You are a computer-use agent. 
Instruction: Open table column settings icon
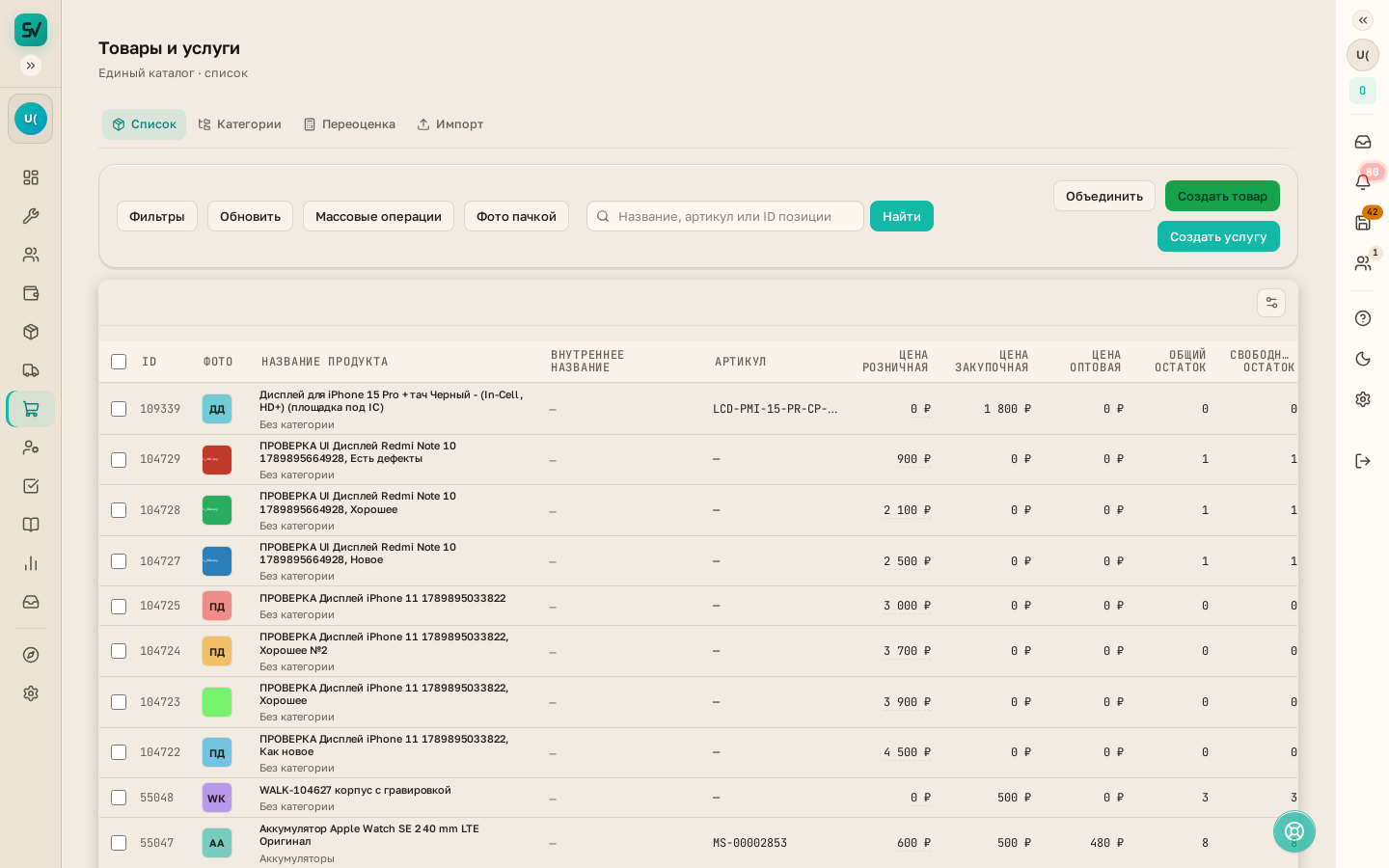(1271, 303)
